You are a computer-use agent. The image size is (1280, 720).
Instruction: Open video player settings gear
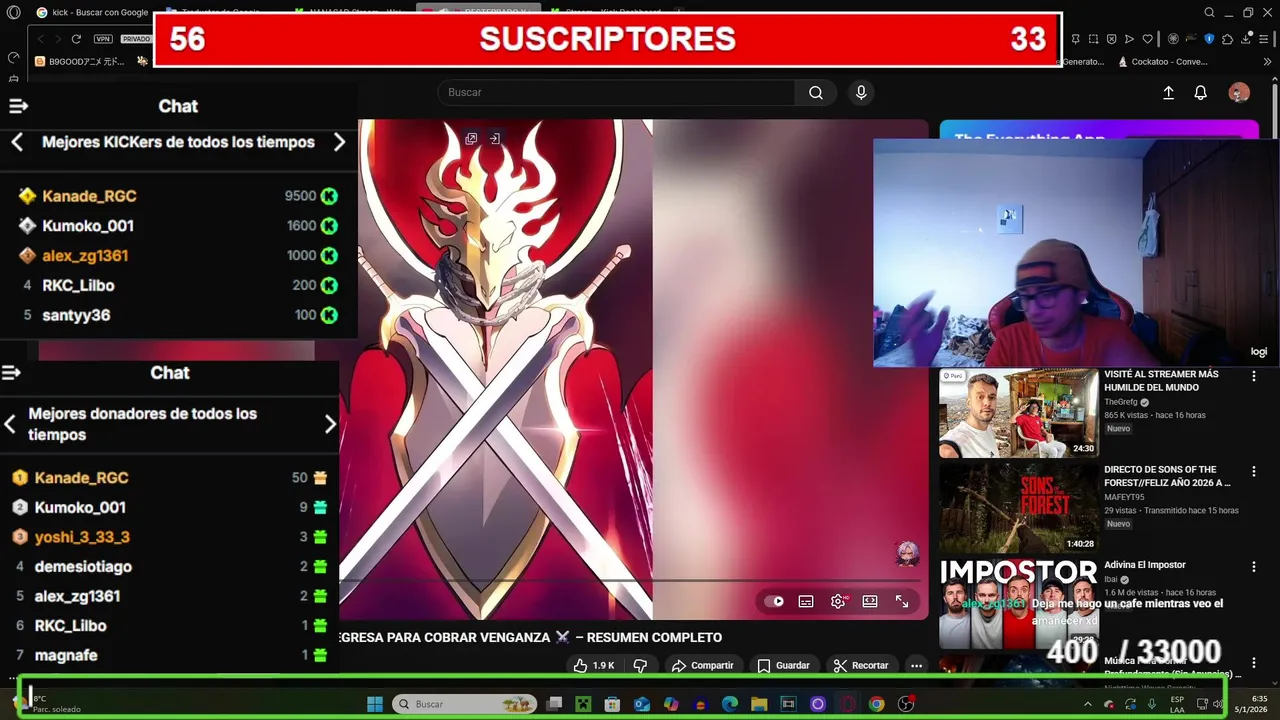point(838,601)
